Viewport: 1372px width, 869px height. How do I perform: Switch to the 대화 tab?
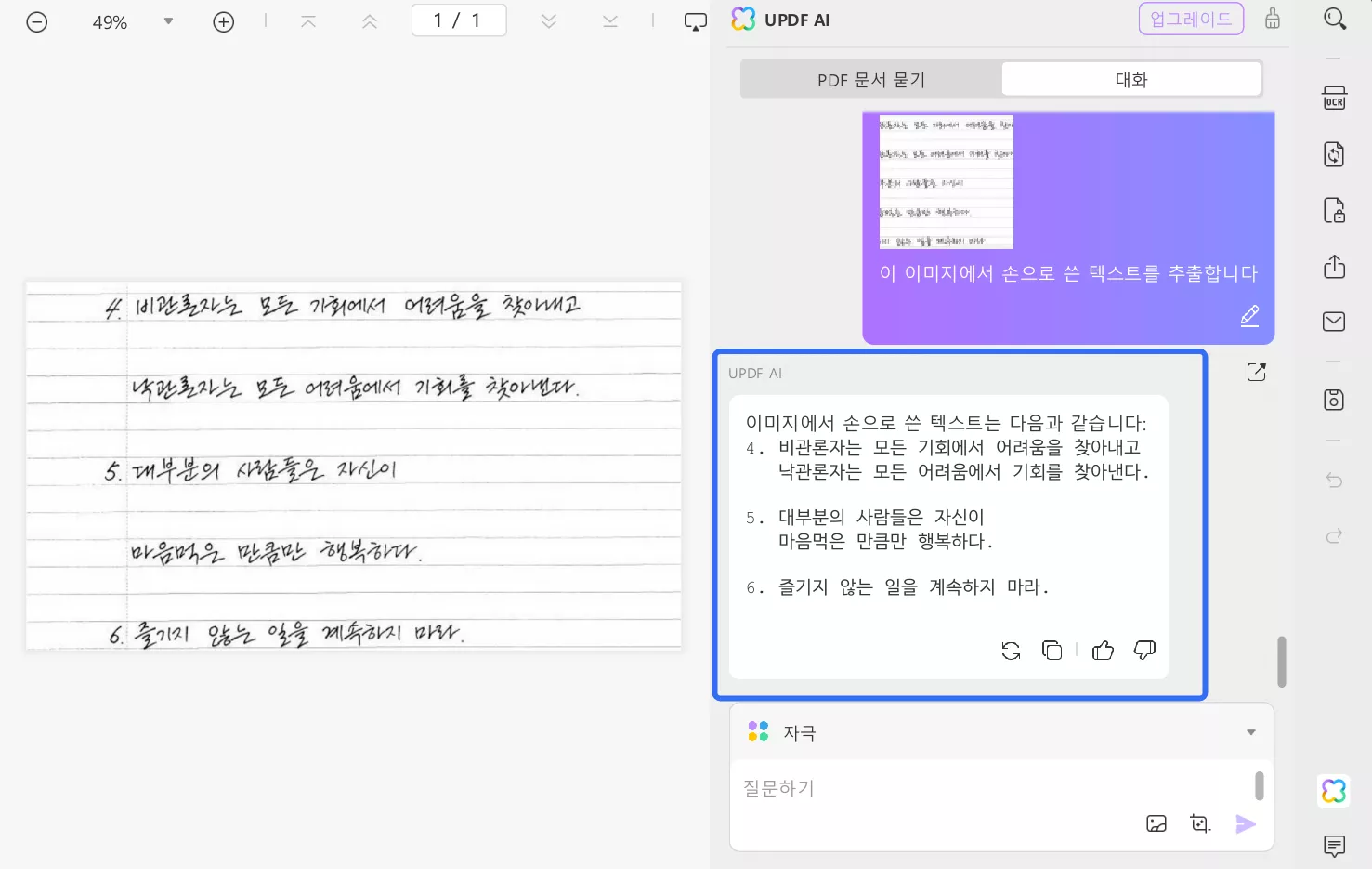point(1131,80)
